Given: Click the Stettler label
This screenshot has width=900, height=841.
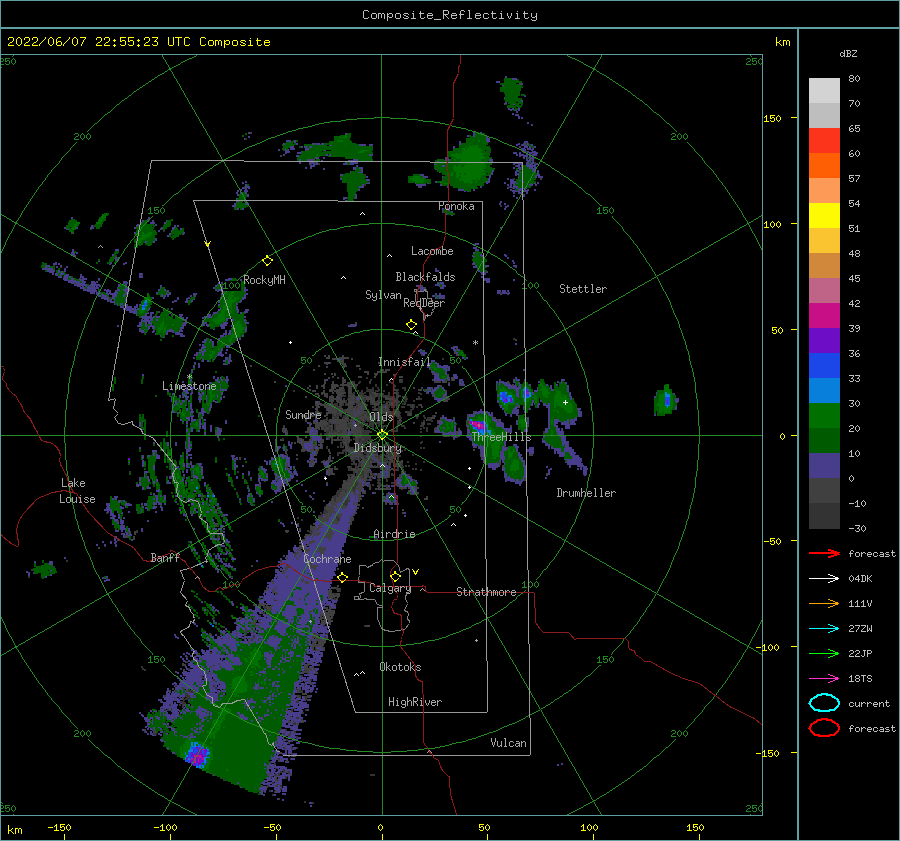Looking at the screenshot, I should (583, 289).
